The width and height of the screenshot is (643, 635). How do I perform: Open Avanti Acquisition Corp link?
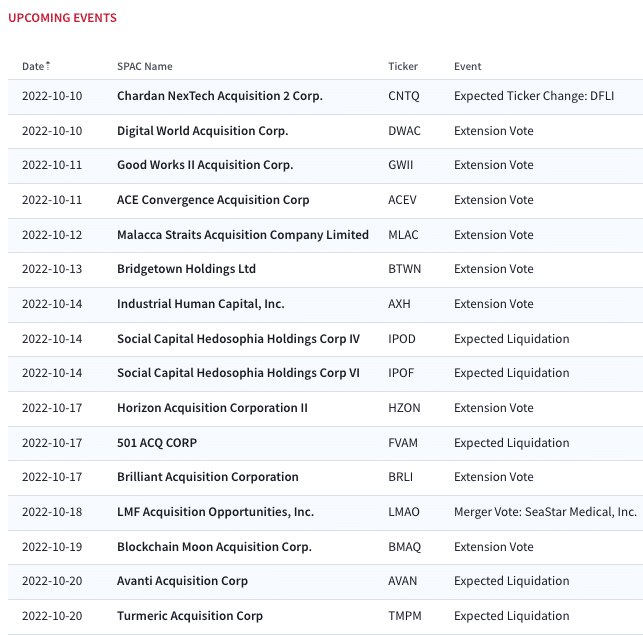click(x=182, y=581)
